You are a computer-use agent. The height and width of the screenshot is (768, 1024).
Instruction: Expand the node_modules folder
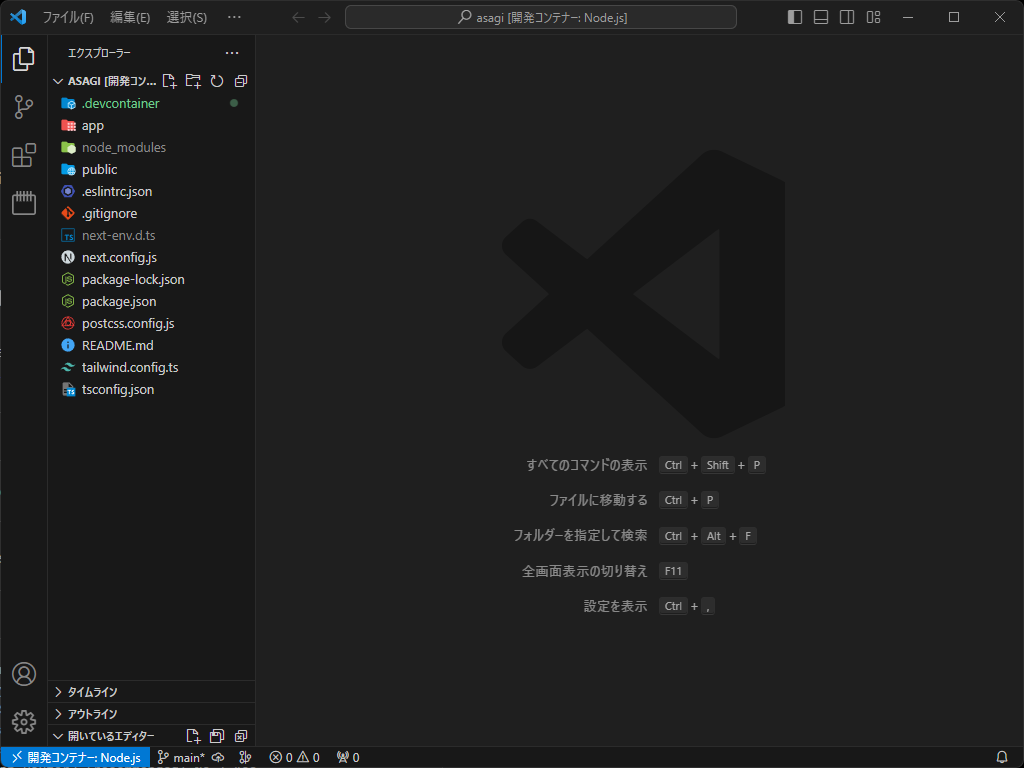click(x=150, y=148)
